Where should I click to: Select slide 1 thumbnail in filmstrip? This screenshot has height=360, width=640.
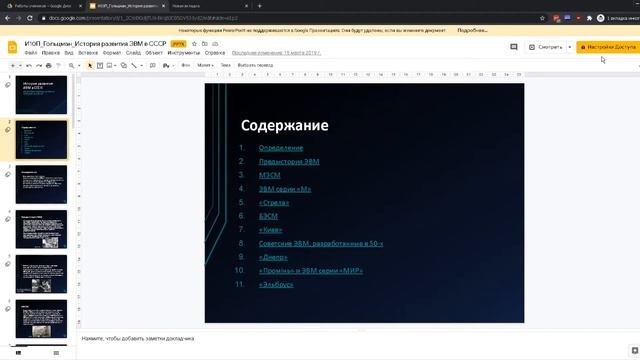coord(41,95)
